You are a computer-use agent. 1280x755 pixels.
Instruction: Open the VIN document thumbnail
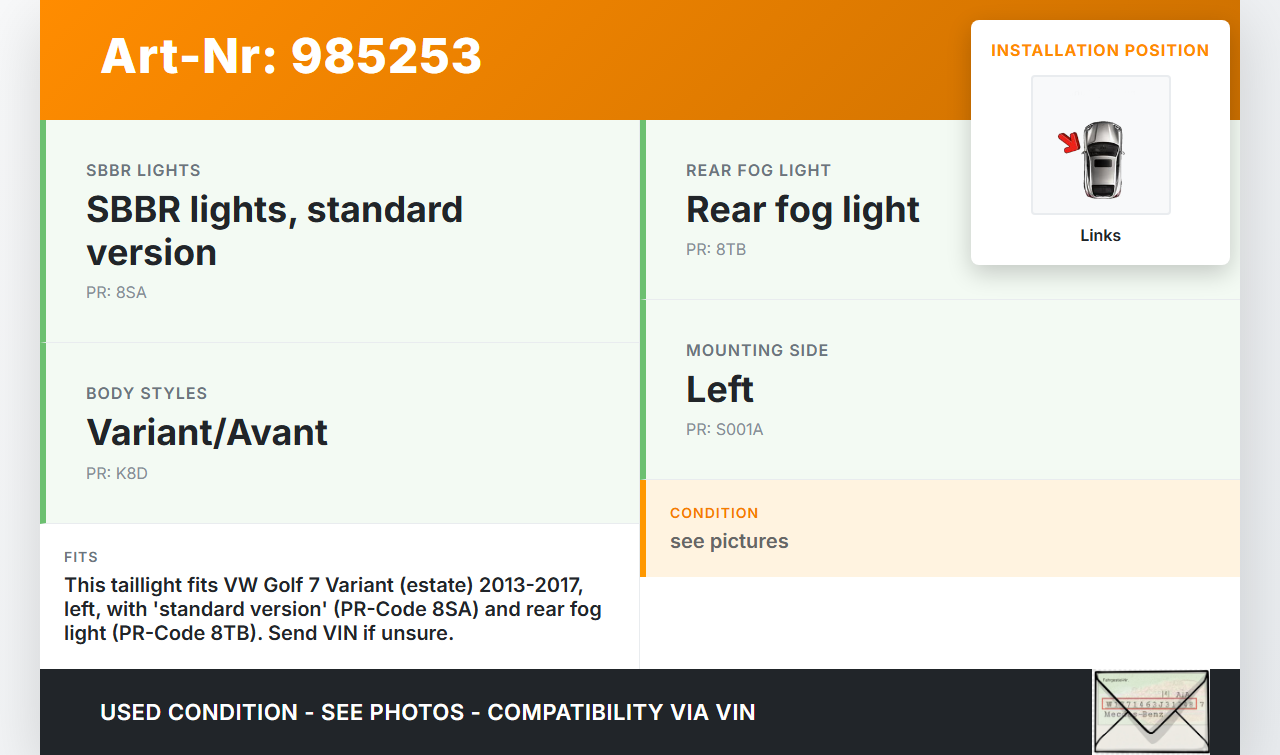coord(1151,711)
